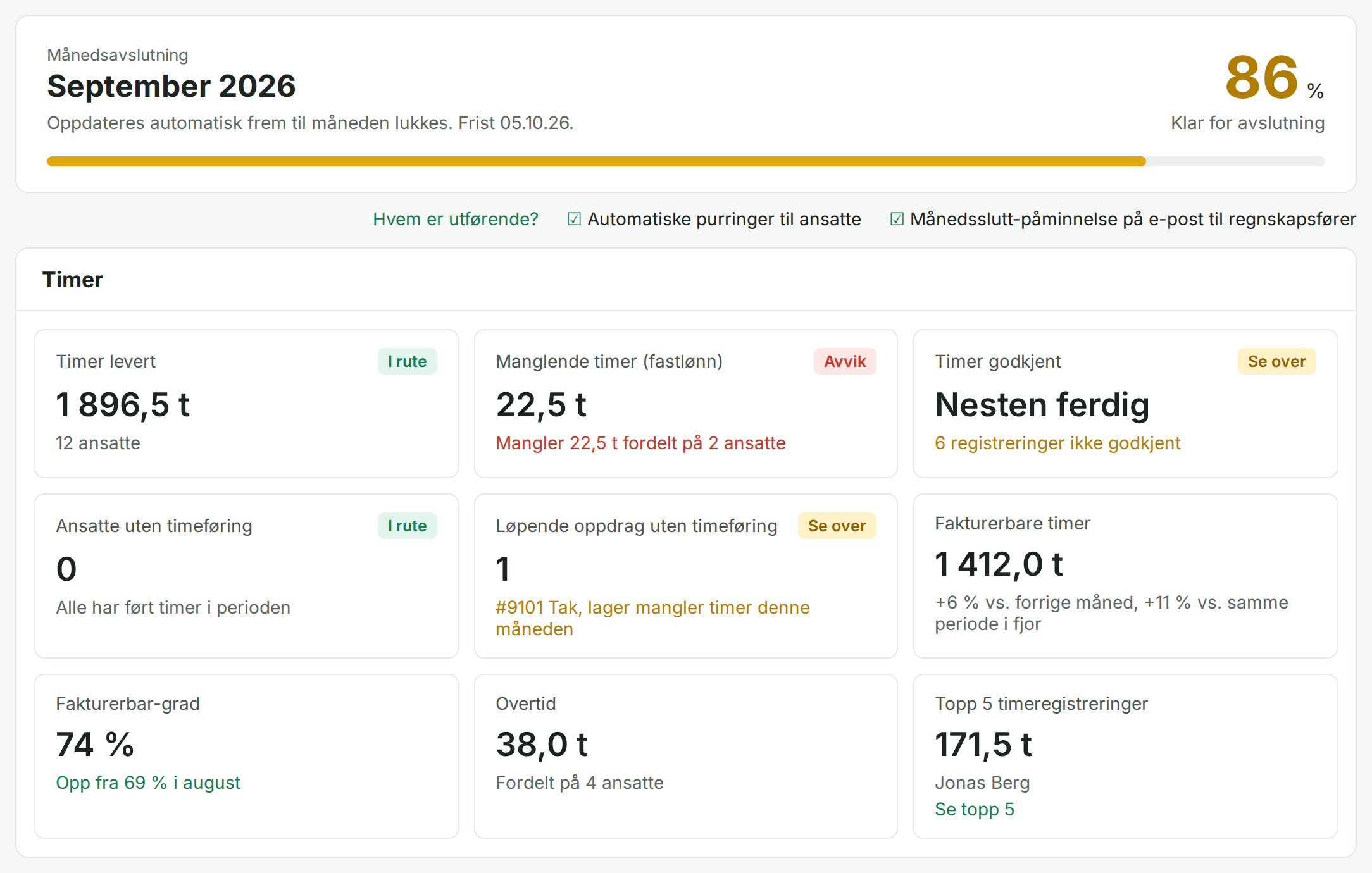This screenshot has width=1372, height=873.
Task: Select the '1 896,5 t' value
Action: (123, 405)
